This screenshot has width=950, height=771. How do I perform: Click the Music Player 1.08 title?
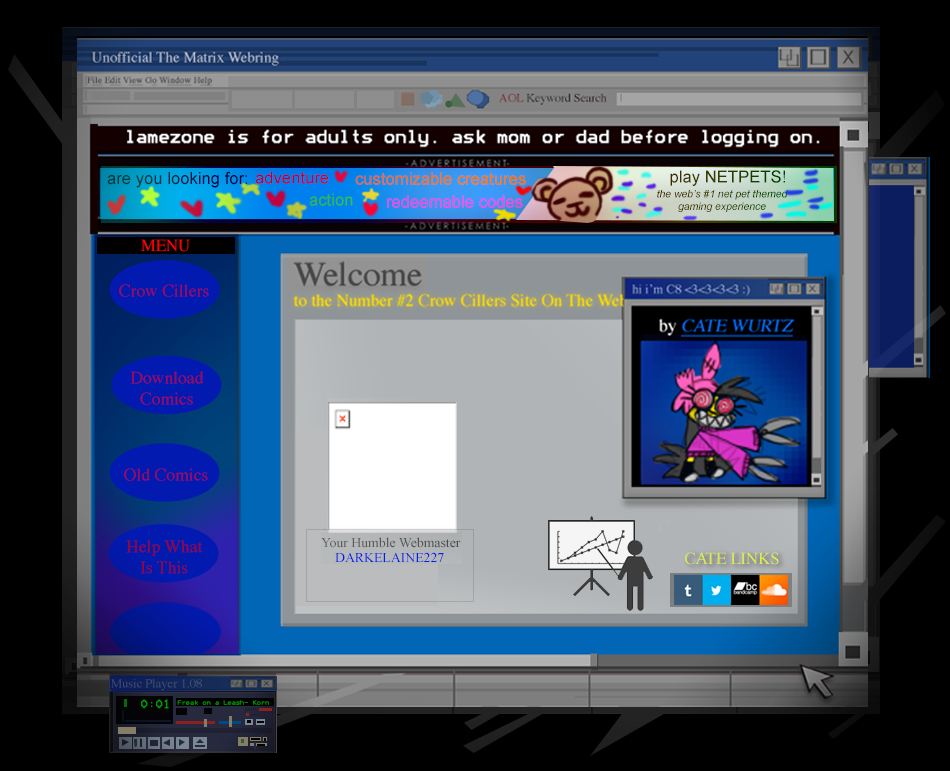157,684
